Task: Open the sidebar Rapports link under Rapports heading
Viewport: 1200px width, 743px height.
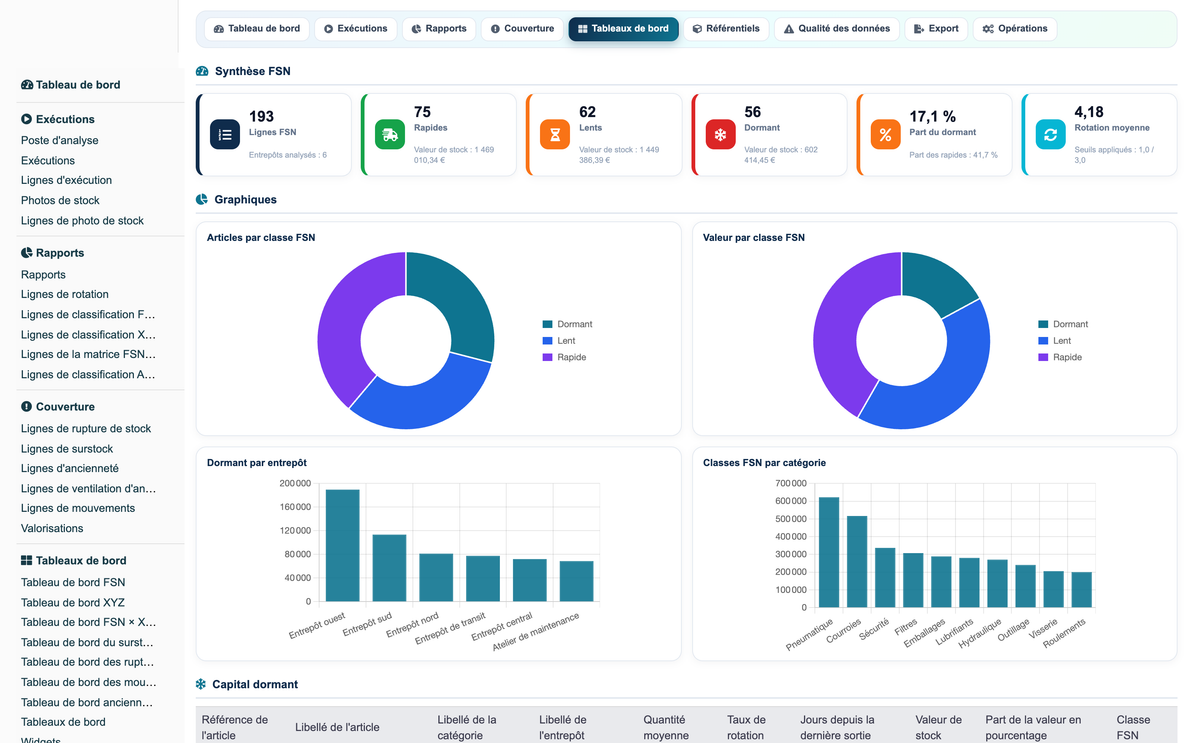Action: point(43,275)
